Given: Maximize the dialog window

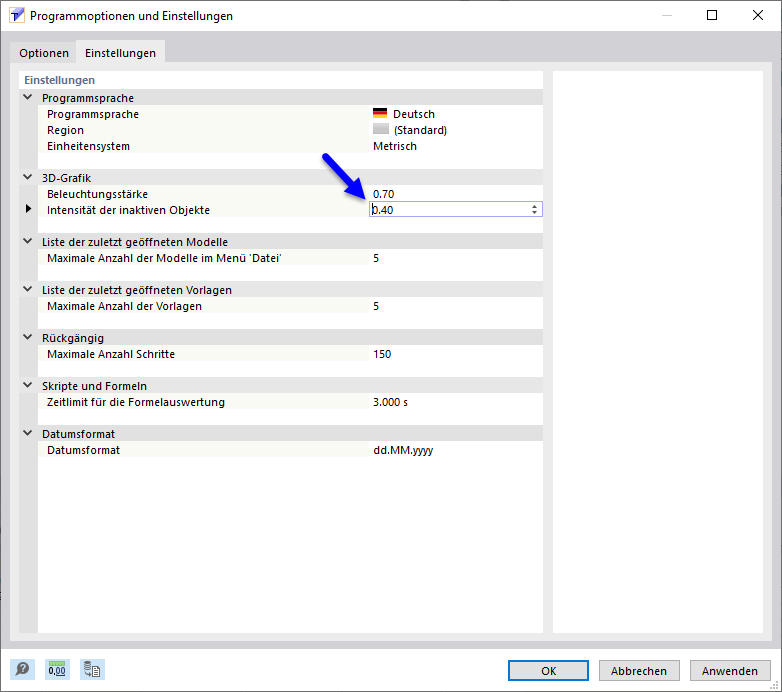Looking at the screenshot, I should coord(712,15).
